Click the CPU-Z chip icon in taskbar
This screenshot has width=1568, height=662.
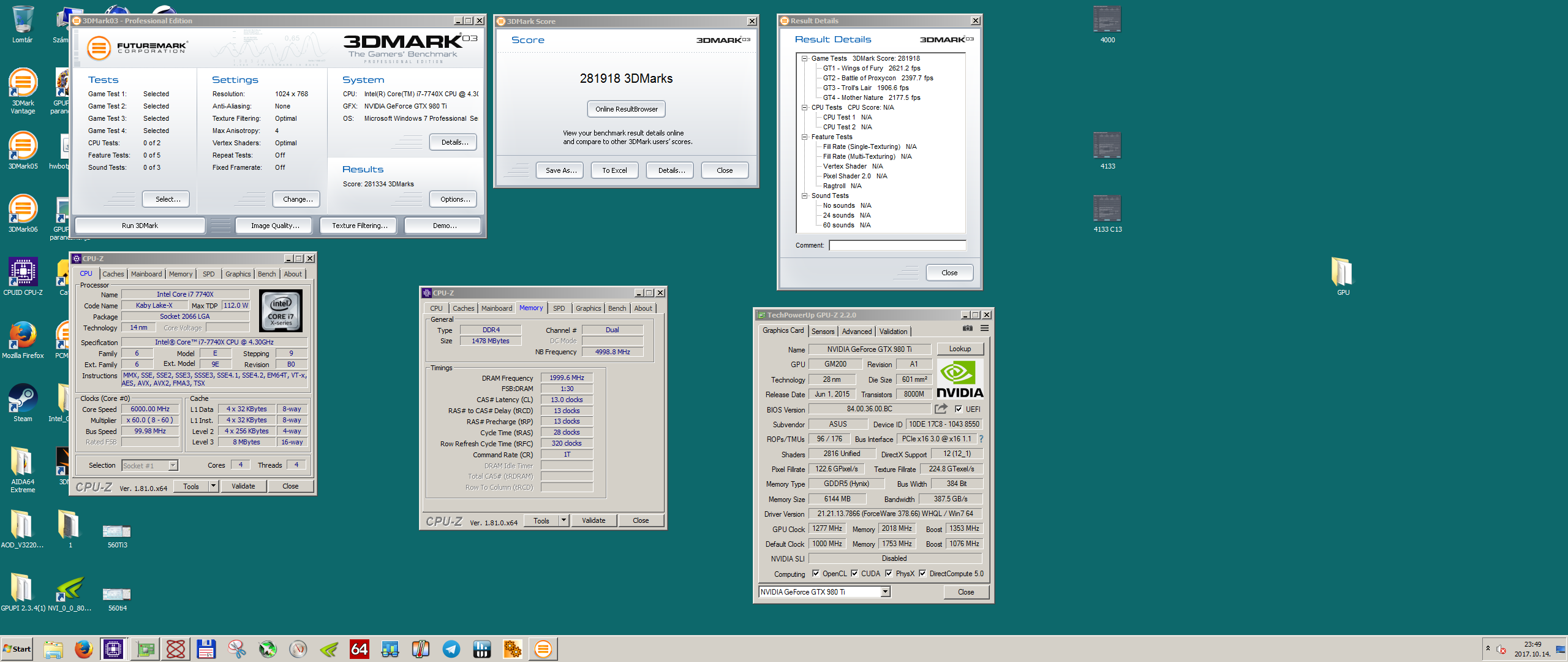pyautogui.click(x=113, y=649)
